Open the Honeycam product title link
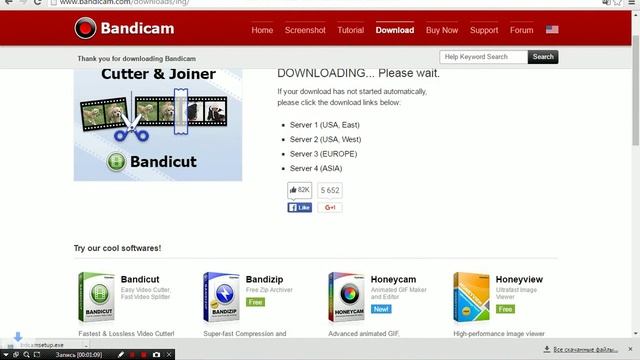The image size is (640, 360). point(393,279)
